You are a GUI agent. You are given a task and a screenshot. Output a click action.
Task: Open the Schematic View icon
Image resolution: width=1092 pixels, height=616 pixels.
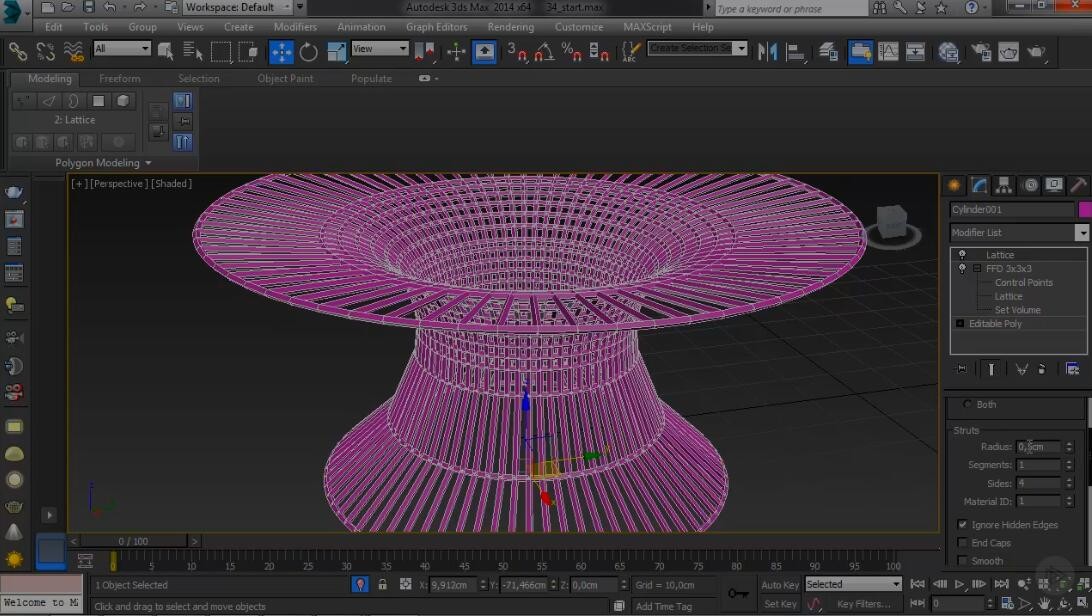915,52
